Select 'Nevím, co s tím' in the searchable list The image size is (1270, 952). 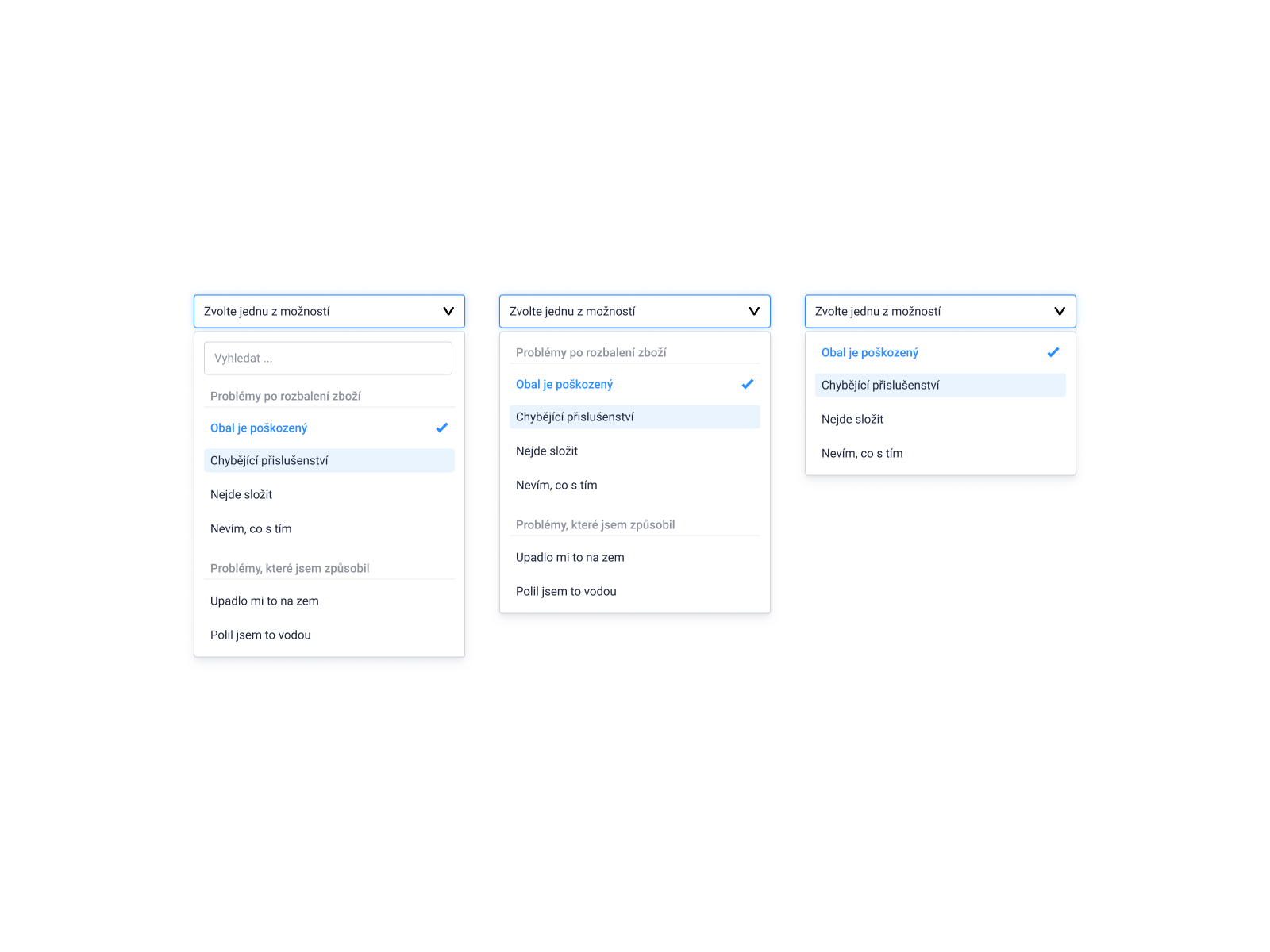pos(251,528)
